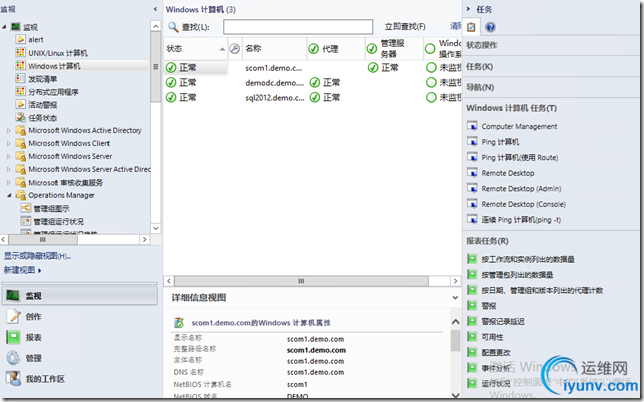This screenshot has width=644, height=402.
Task: Select UNIX/Linux 计算机 view
Action: click(x=58, y=53)
